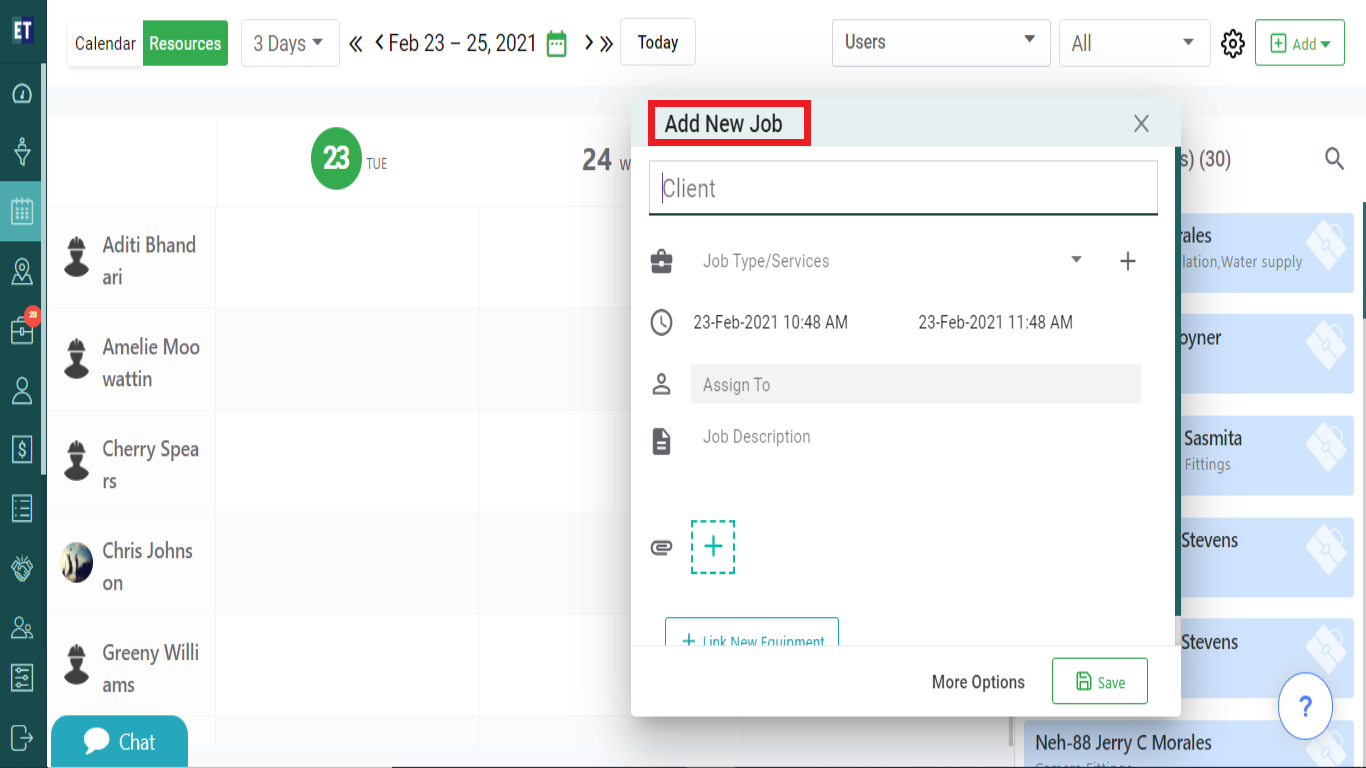The image size is (1366, 768).
Task: Click the Assign To field
Action: (x=916, y=384)
